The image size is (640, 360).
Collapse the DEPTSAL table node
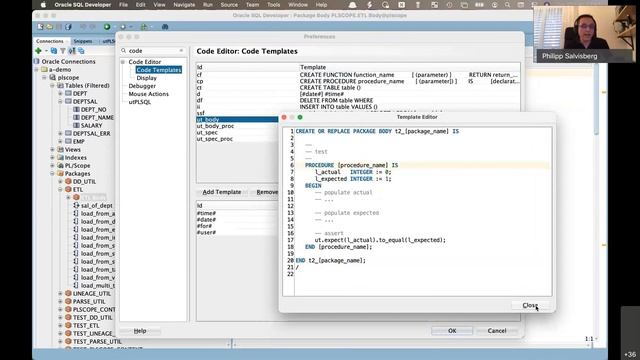point(60,102)
